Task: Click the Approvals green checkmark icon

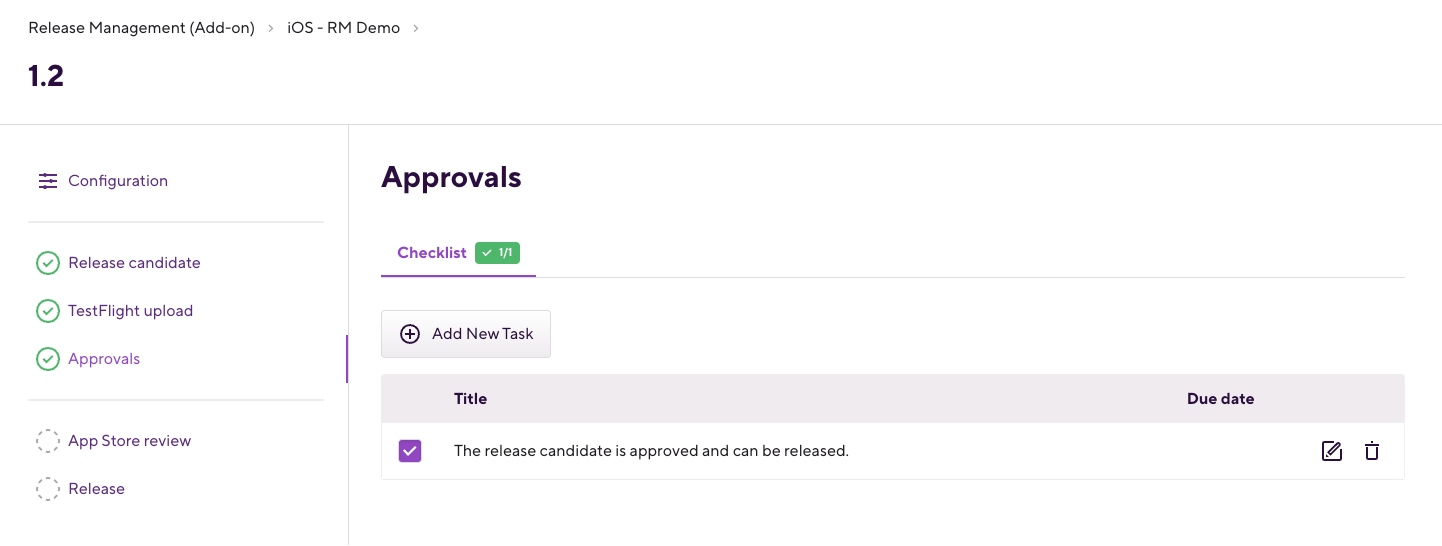Action: [x=48, y=359]
